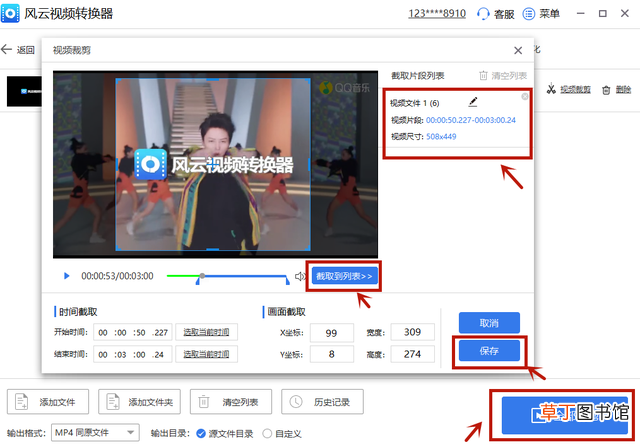
Task: Click the account number 123****8910
Action: pyautogui.click(x=437, y=13)
